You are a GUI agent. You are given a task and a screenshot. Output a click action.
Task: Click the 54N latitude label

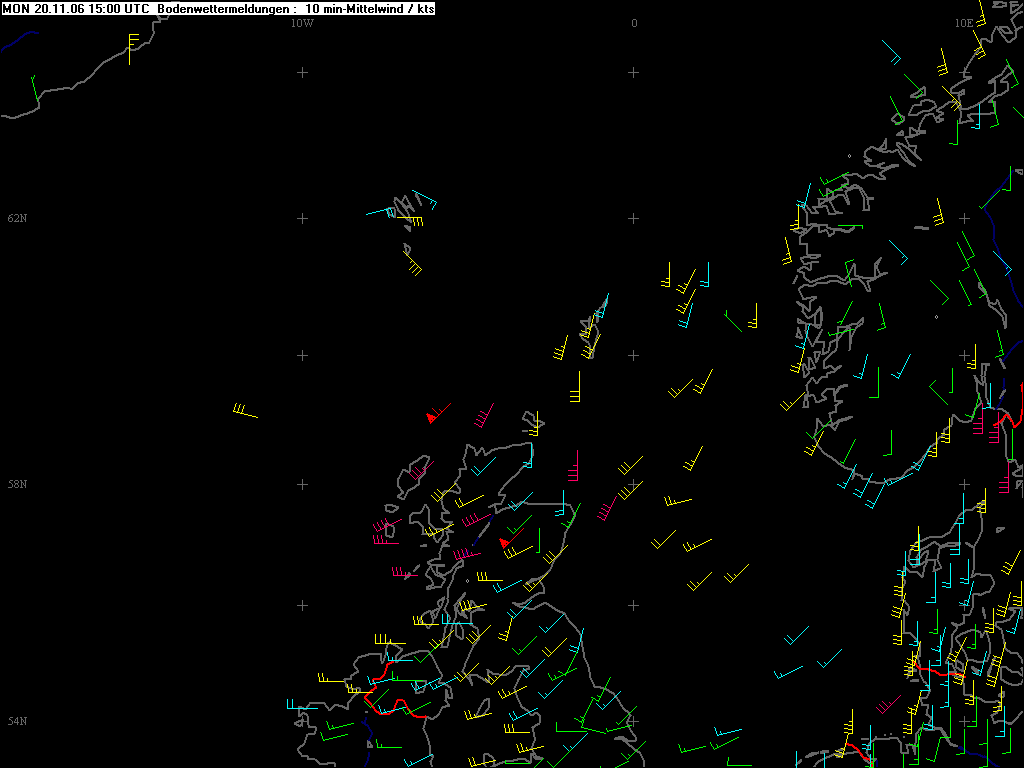[x=17, y=721]
